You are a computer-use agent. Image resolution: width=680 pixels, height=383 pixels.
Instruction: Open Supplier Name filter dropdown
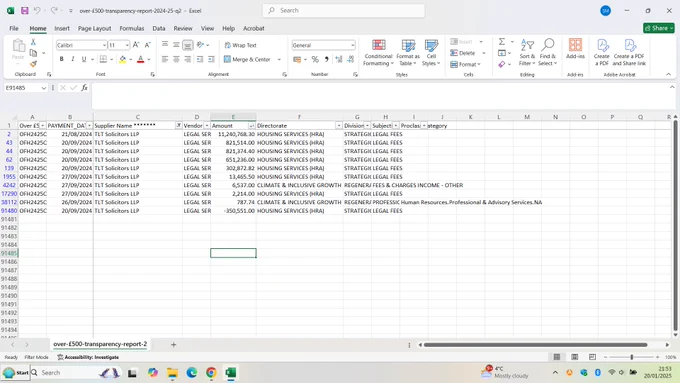pyautogui.click(x=178, y=125)
